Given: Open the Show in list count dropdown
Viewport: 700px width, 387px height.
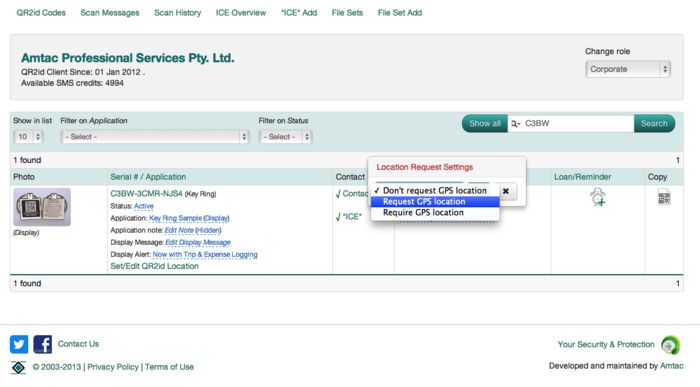Looking at the screenshot, I should click(28, 137).
